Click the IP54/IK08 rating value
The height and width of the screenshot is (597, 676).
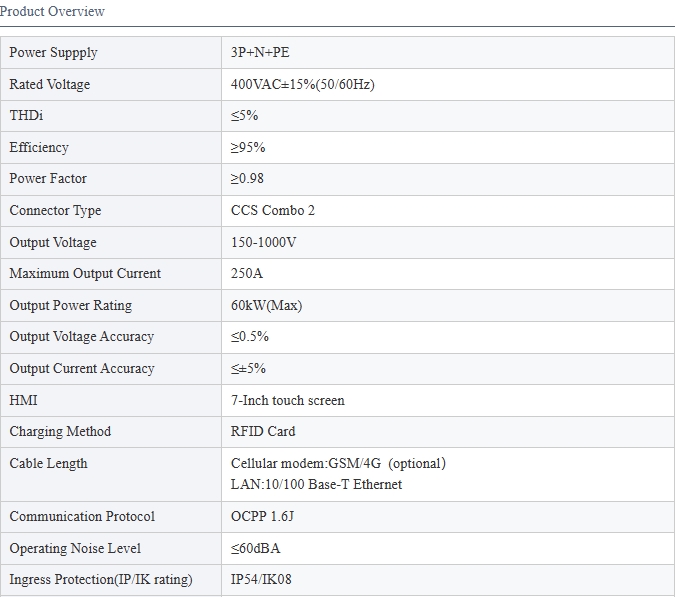[x=261, y=579]
